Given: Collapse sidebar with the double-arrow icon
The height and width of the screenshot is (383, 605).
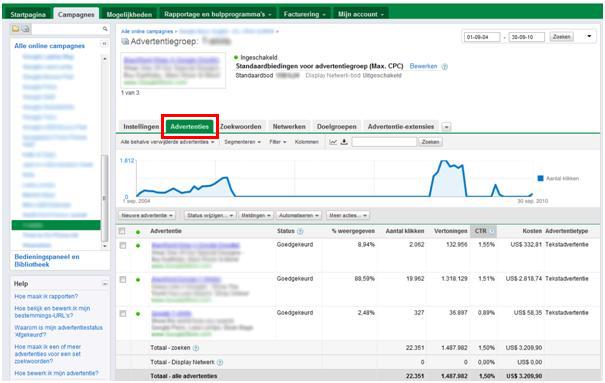Looking at the screenshot, I should [104, 44].
